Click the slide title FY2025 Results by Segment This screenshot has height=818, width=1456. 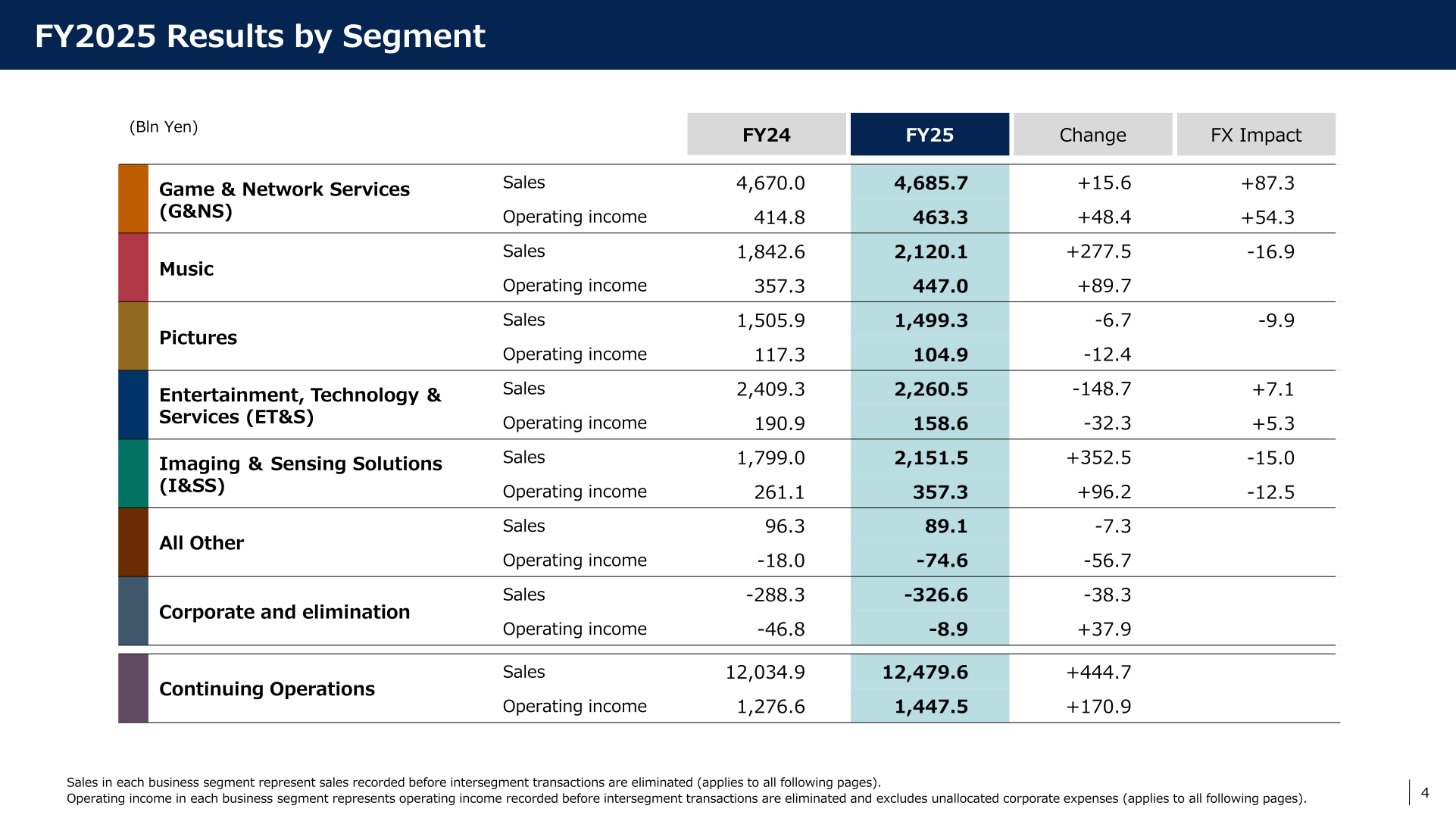(260, 36)
